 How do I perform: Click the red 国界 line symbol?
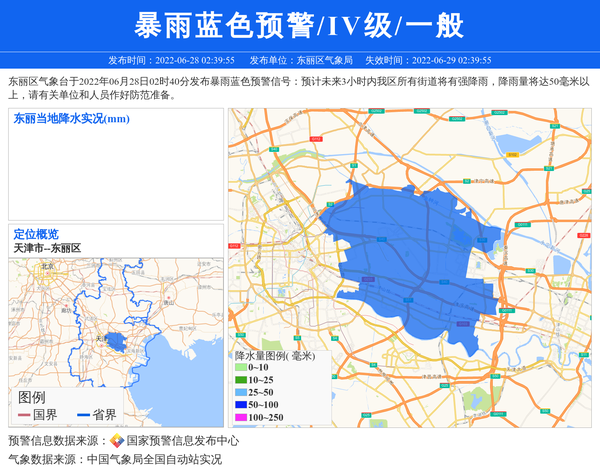22,415
